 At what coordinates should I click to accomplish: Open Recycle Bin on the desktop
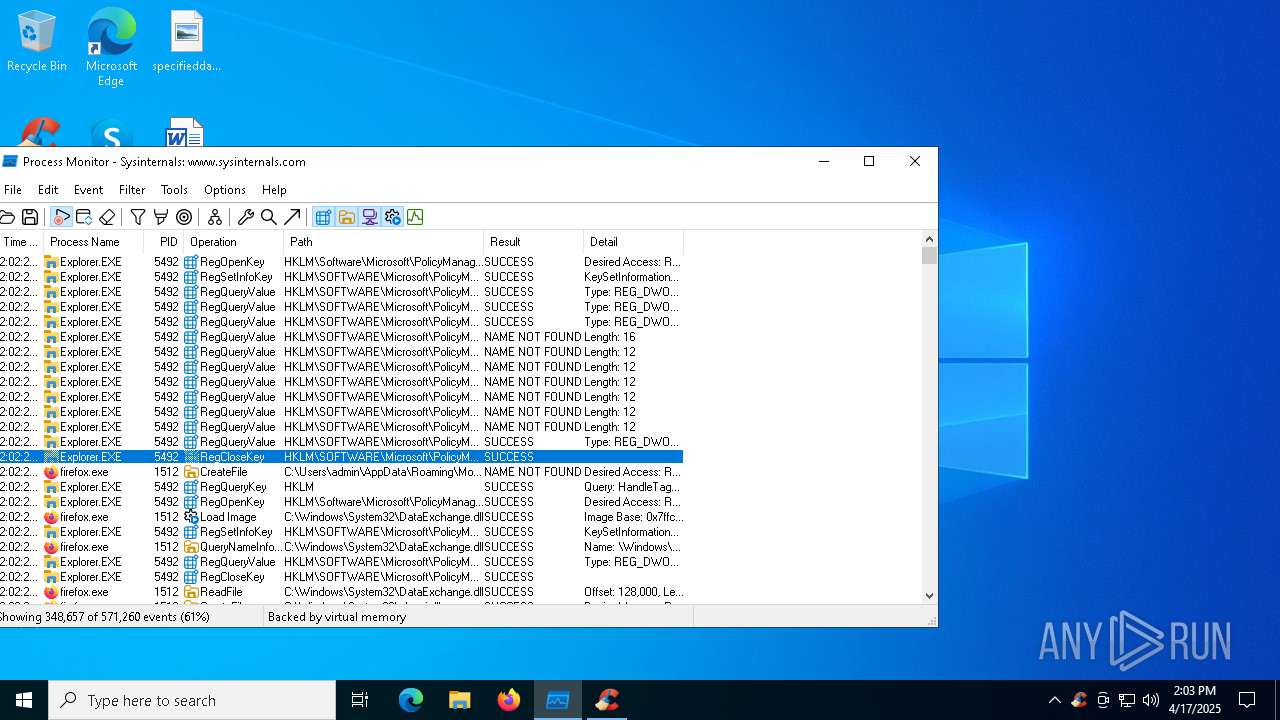[x=37, y=41]
